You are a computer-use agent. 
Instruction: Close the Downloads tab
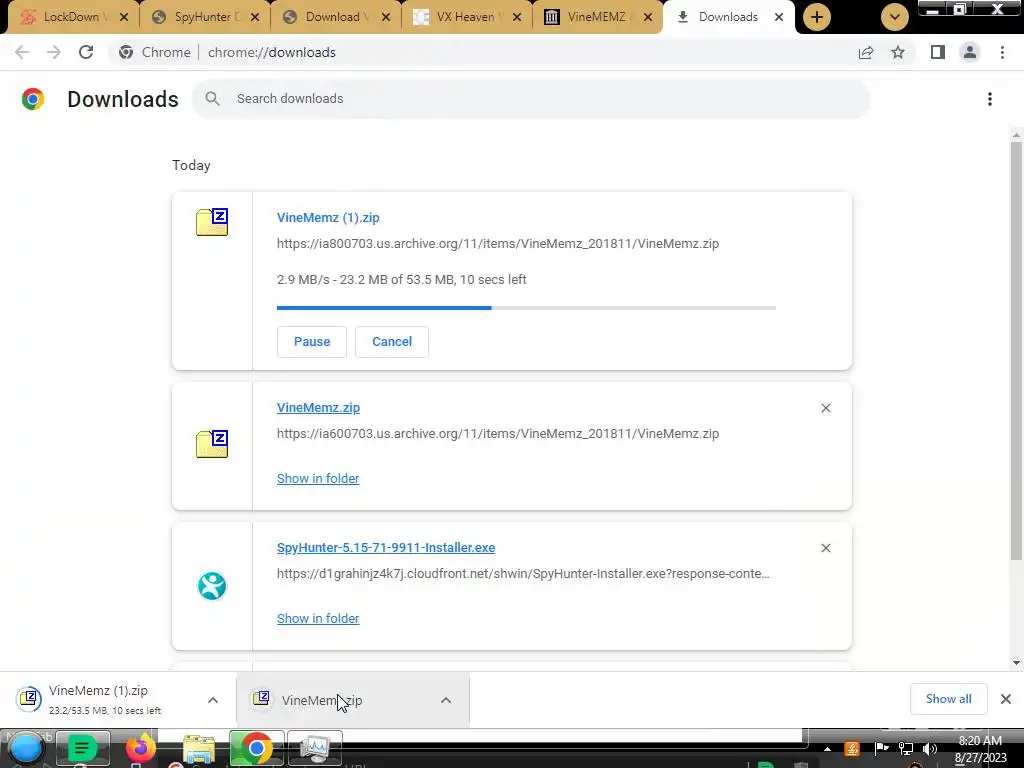(778, 17)
